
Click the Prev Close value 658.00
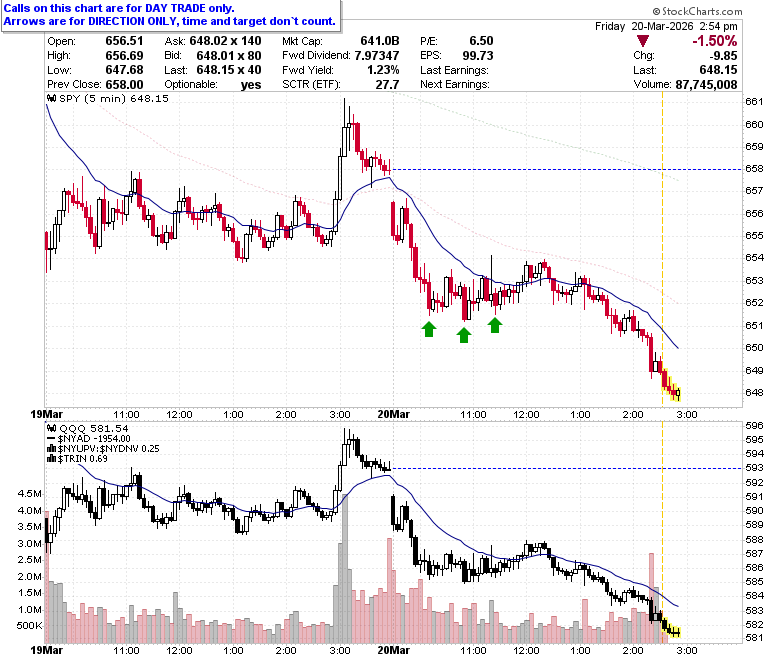[124, 84]
